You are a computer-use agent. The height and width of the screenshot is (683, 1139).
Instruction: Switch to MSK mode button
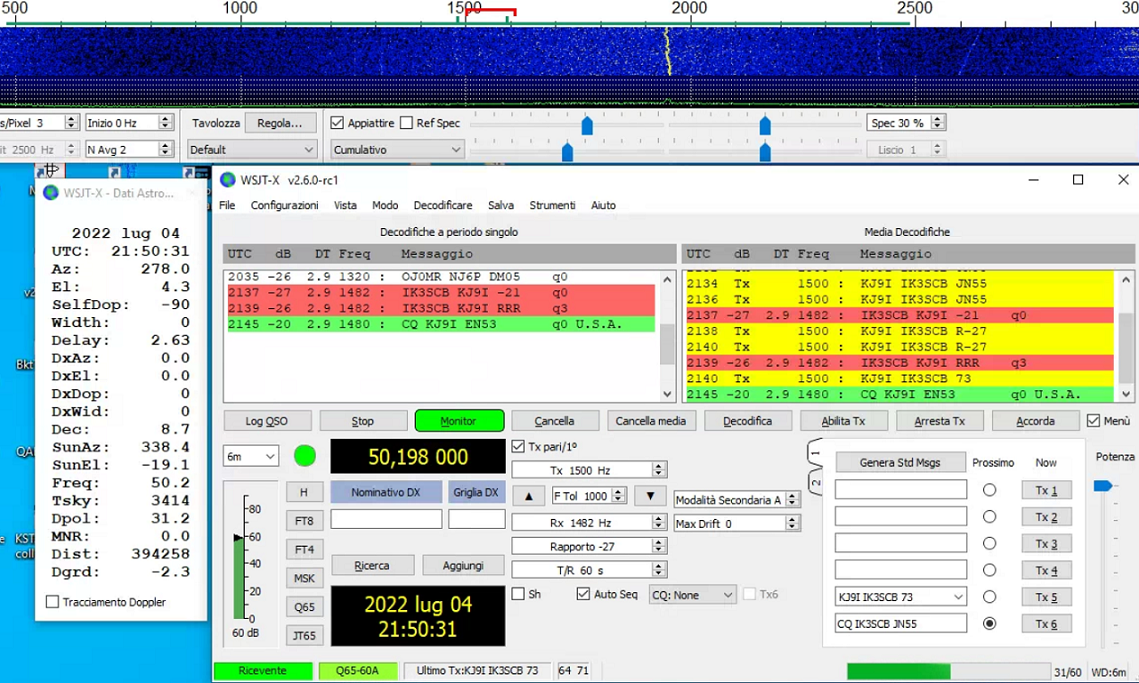[x=304, y=578]
